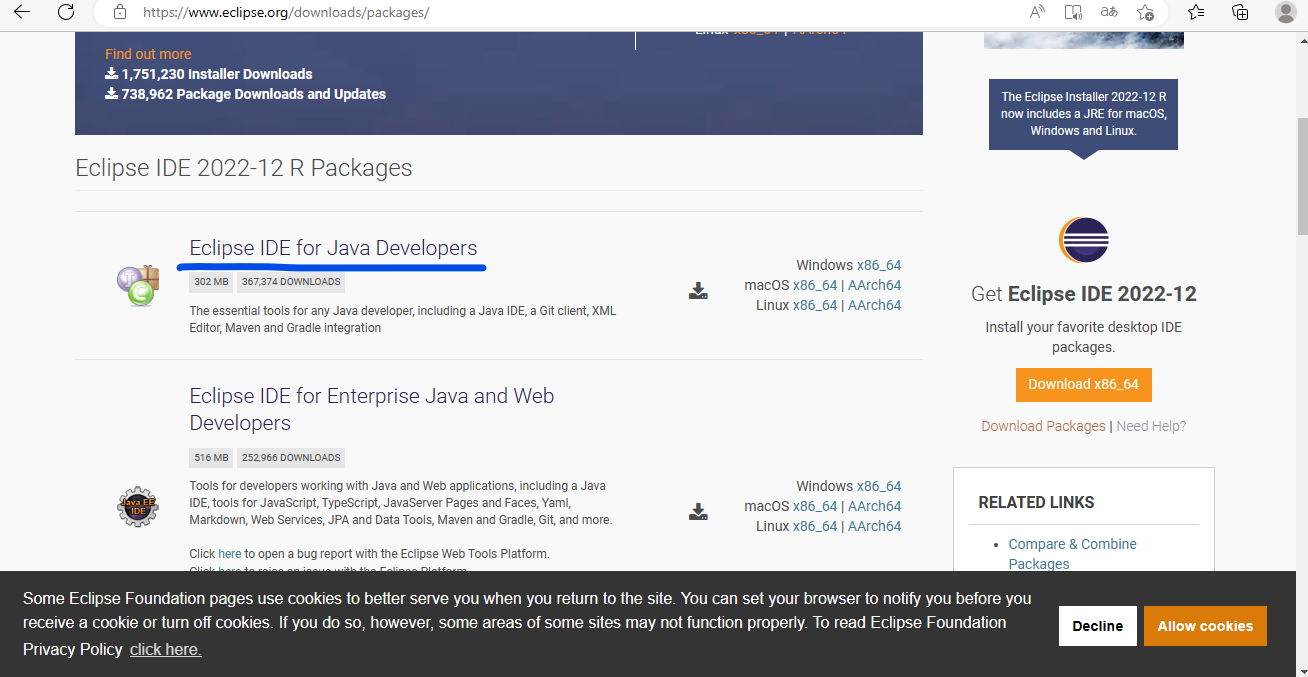Download Java Developers macOS AArch64
1308x677 pixels.
[874, 285]
